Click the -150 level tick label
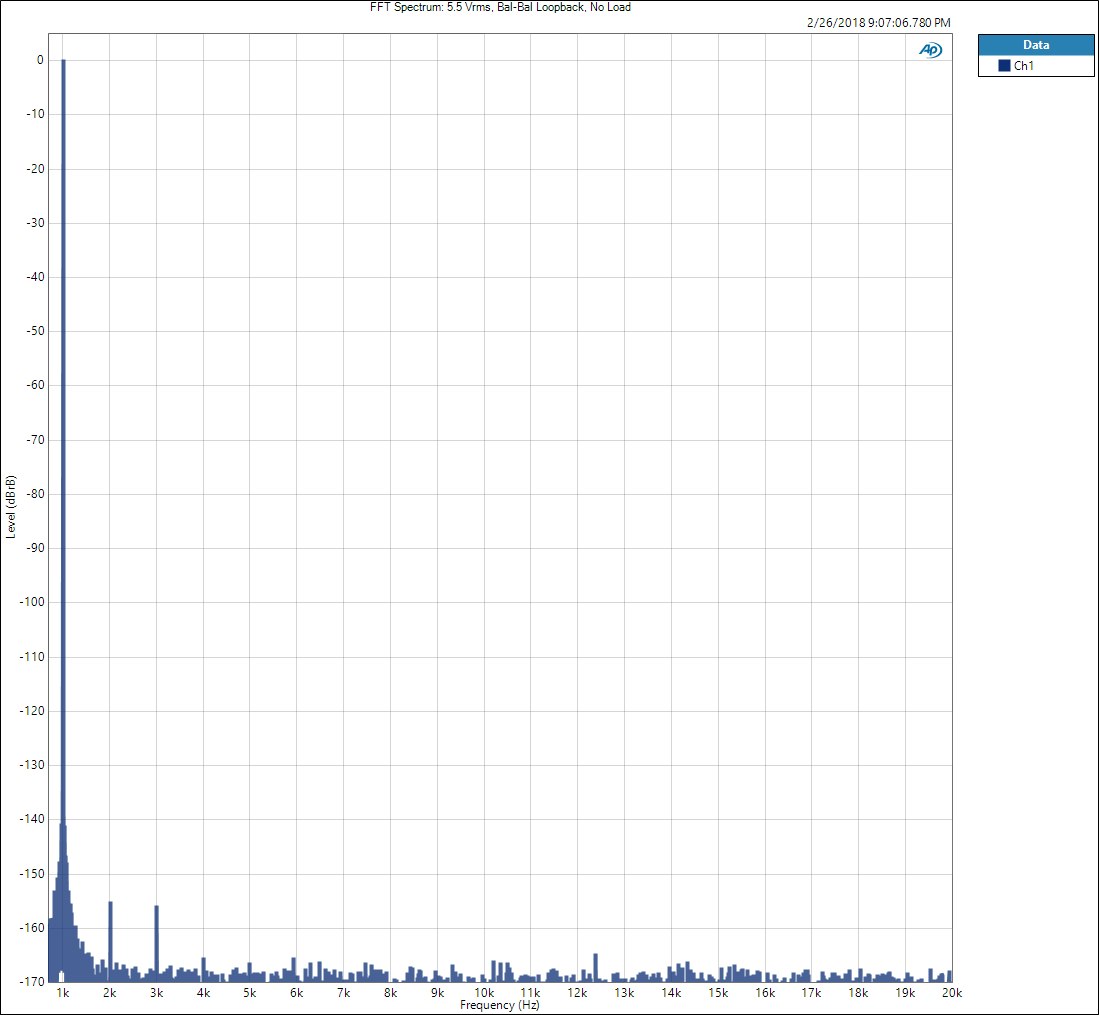 tap(32, 873)
